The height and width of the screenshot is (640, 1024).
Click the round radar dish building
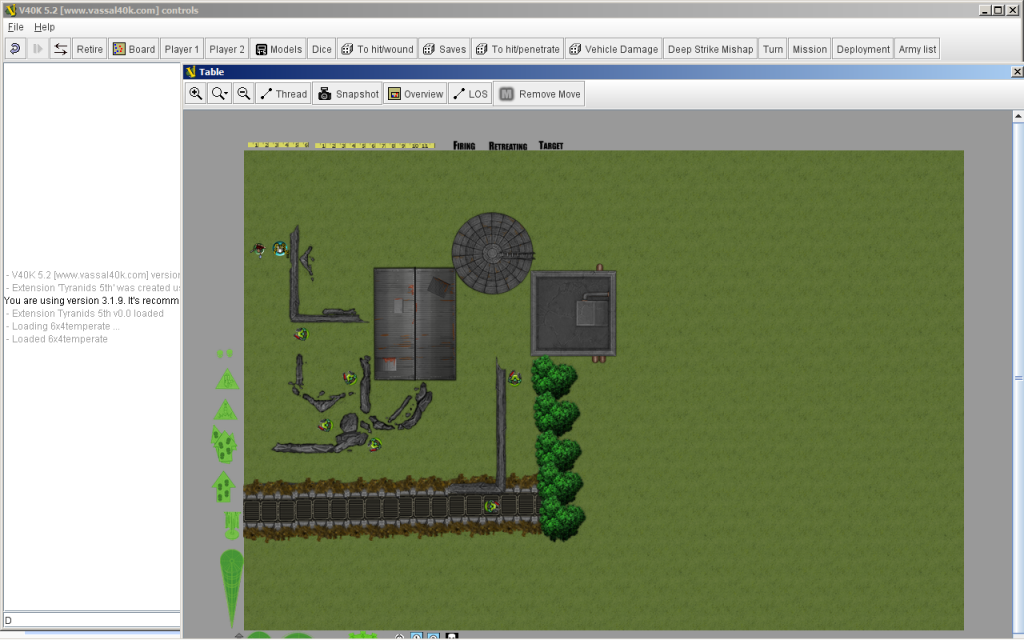tap(492, 253)
